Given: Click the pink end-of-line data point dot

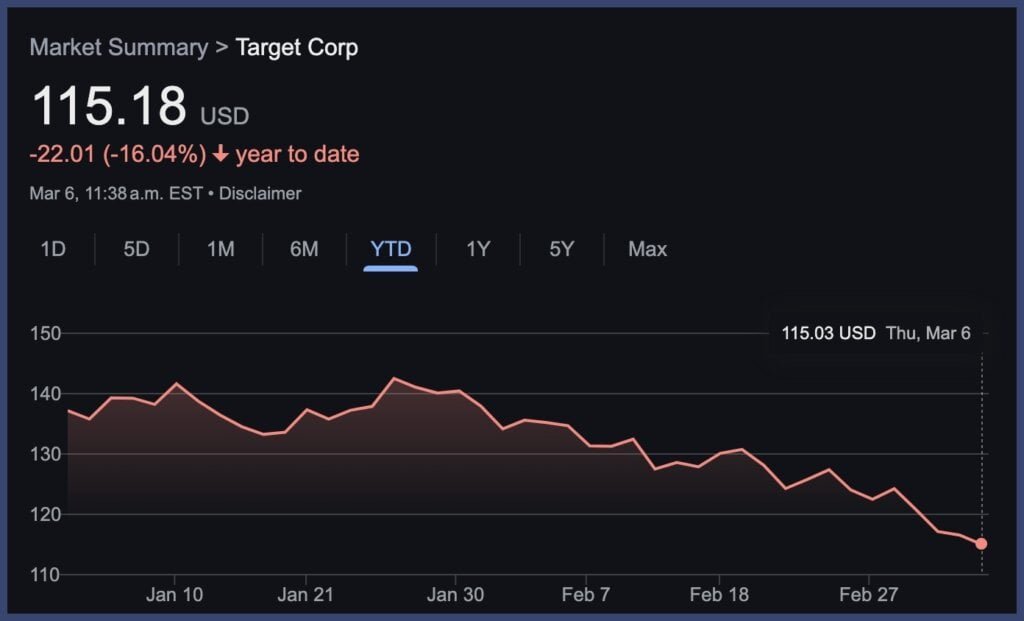Looking at the screenshot, I should 981,544.
